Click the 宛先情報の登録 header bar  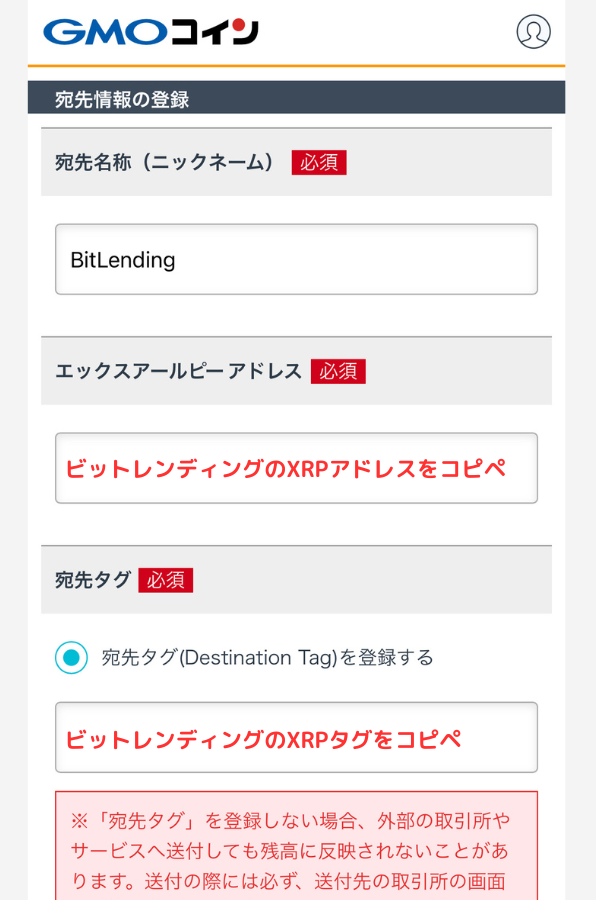click(296, 98)
